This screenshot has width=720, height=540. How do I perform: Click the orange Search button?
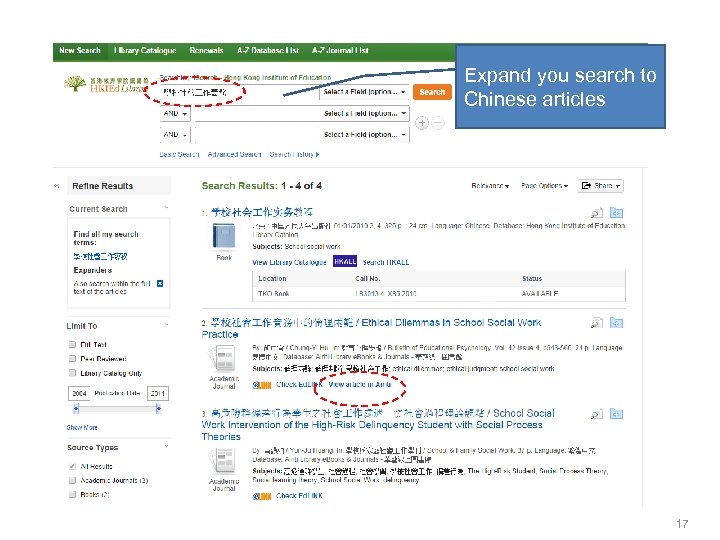pos(432,92)
